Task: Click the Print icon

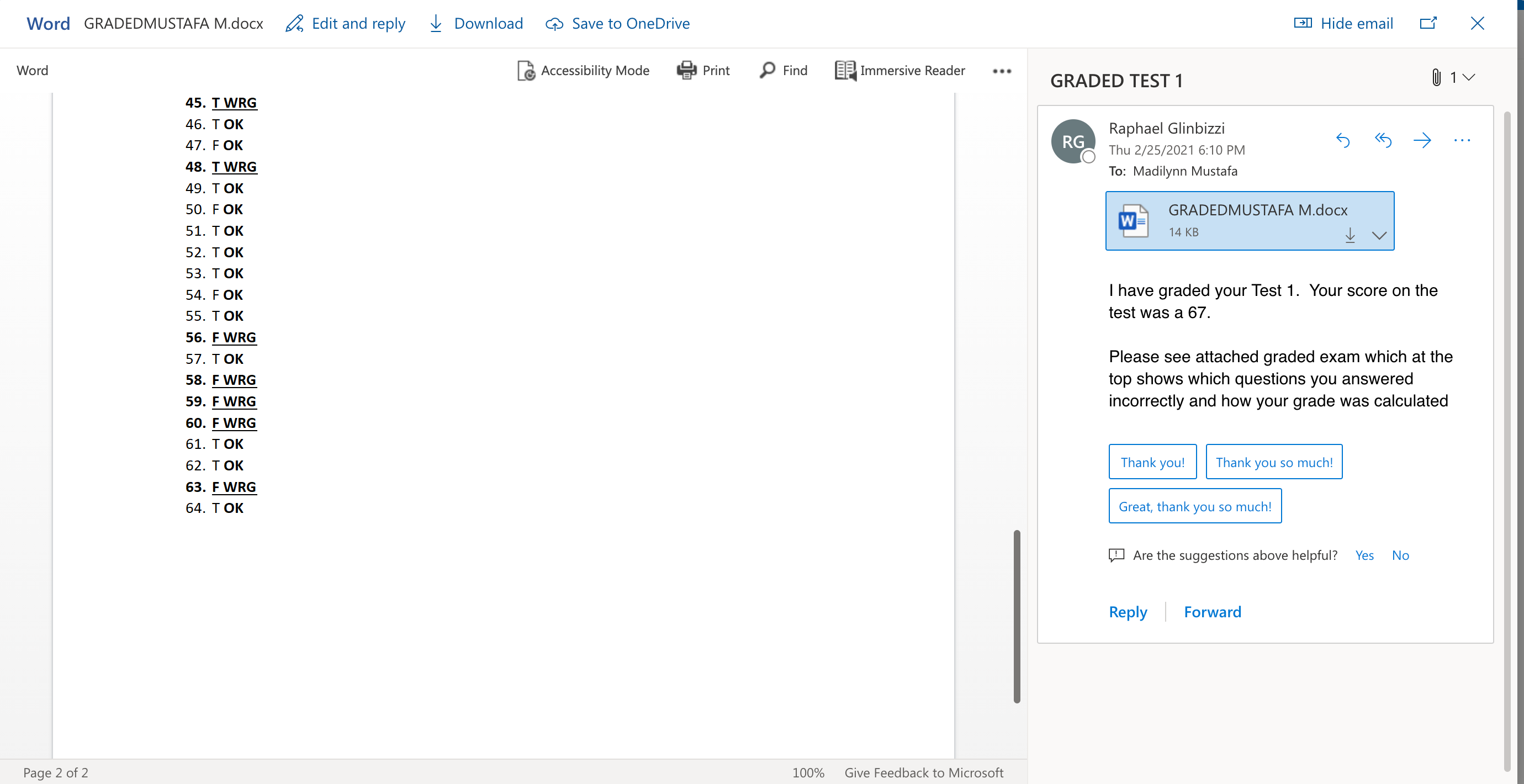Action: tap(686, 71)
